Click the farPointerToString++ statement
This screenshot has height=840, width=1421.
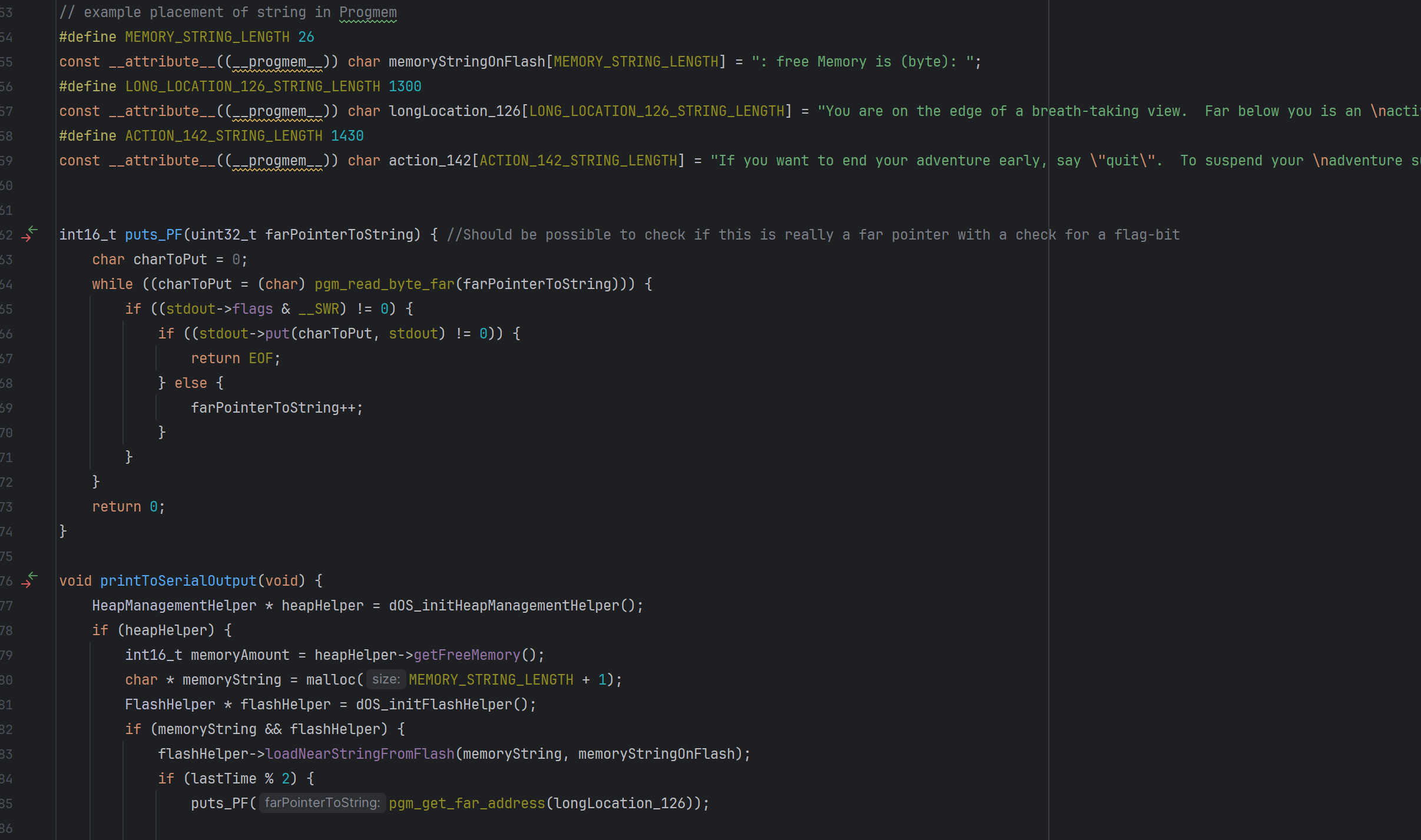point(276,407)
